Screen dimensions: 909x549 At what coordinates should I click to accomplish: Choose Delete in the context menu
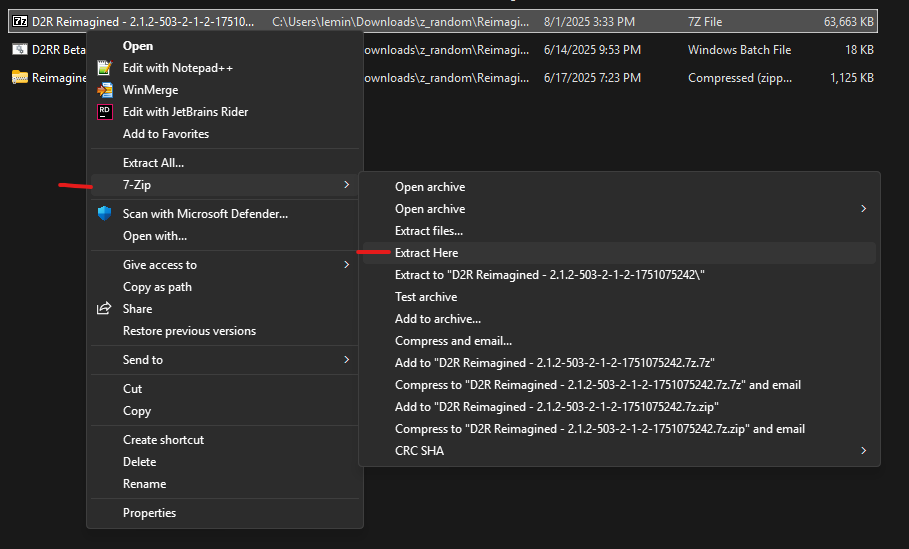[x=140, y=462]
